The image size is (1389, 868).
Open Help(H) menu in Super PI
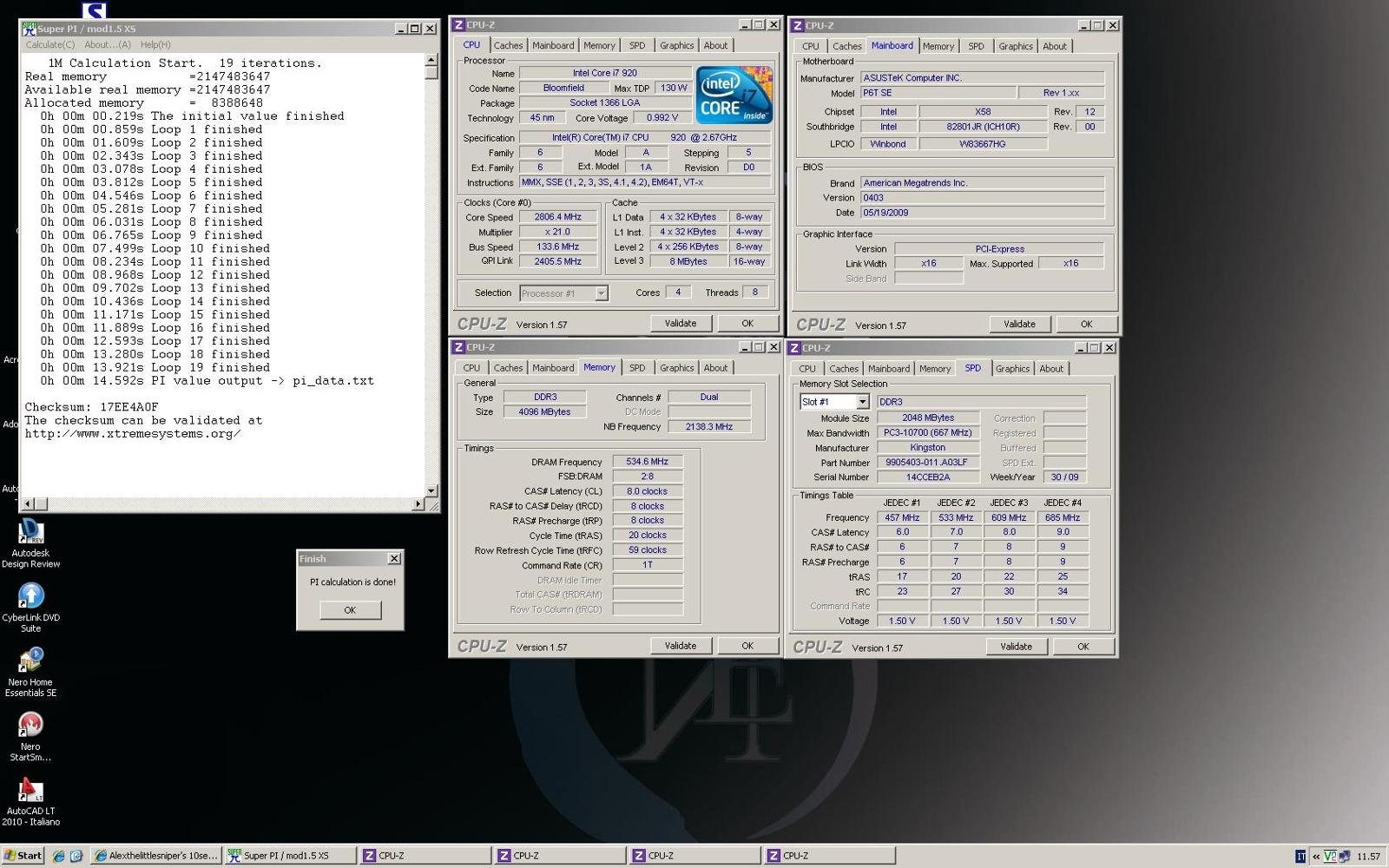pyautogui.click(x=155, y=45)
